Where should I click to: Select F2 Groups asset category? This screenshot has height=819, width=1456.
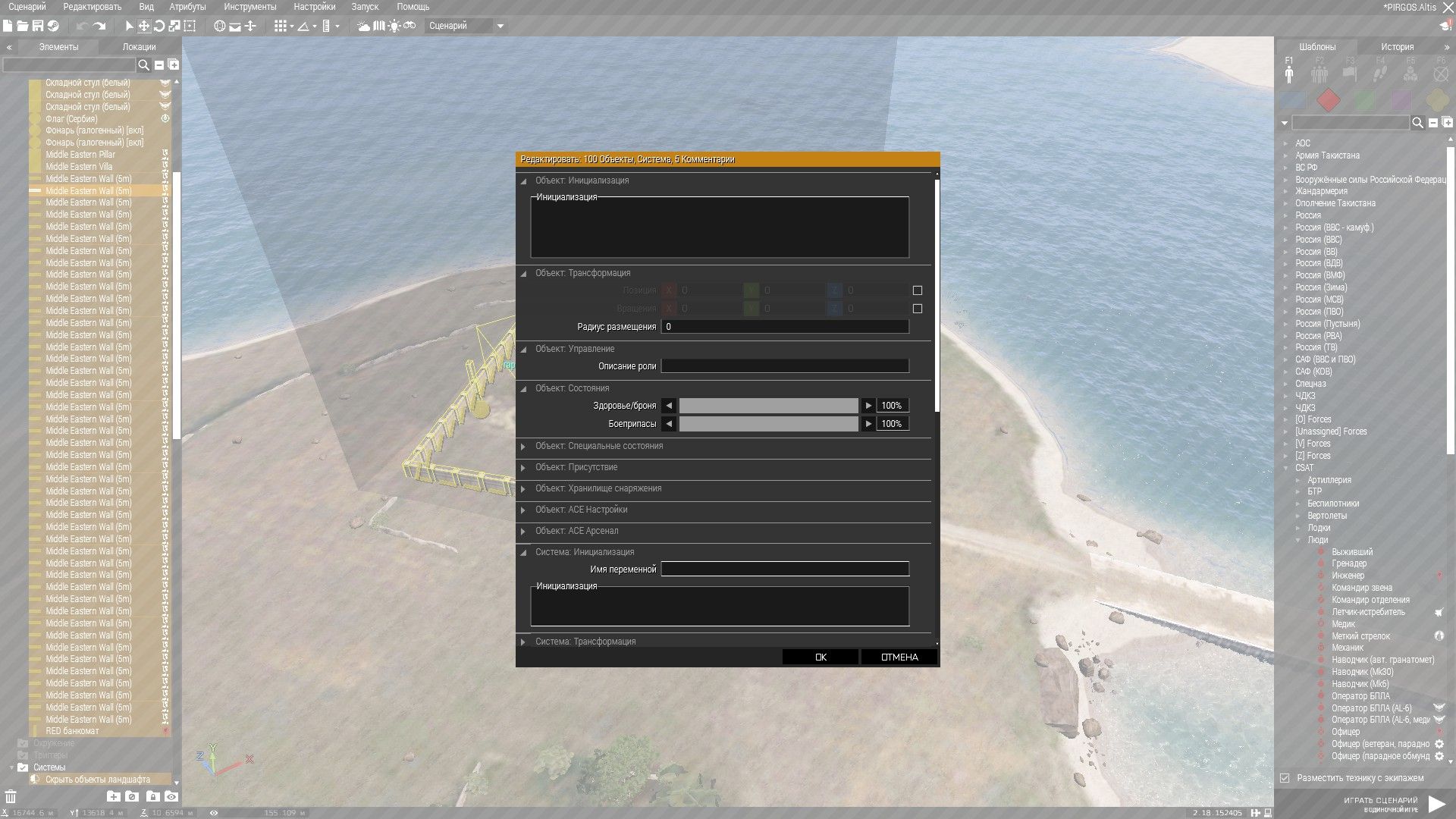point(1319,71)
